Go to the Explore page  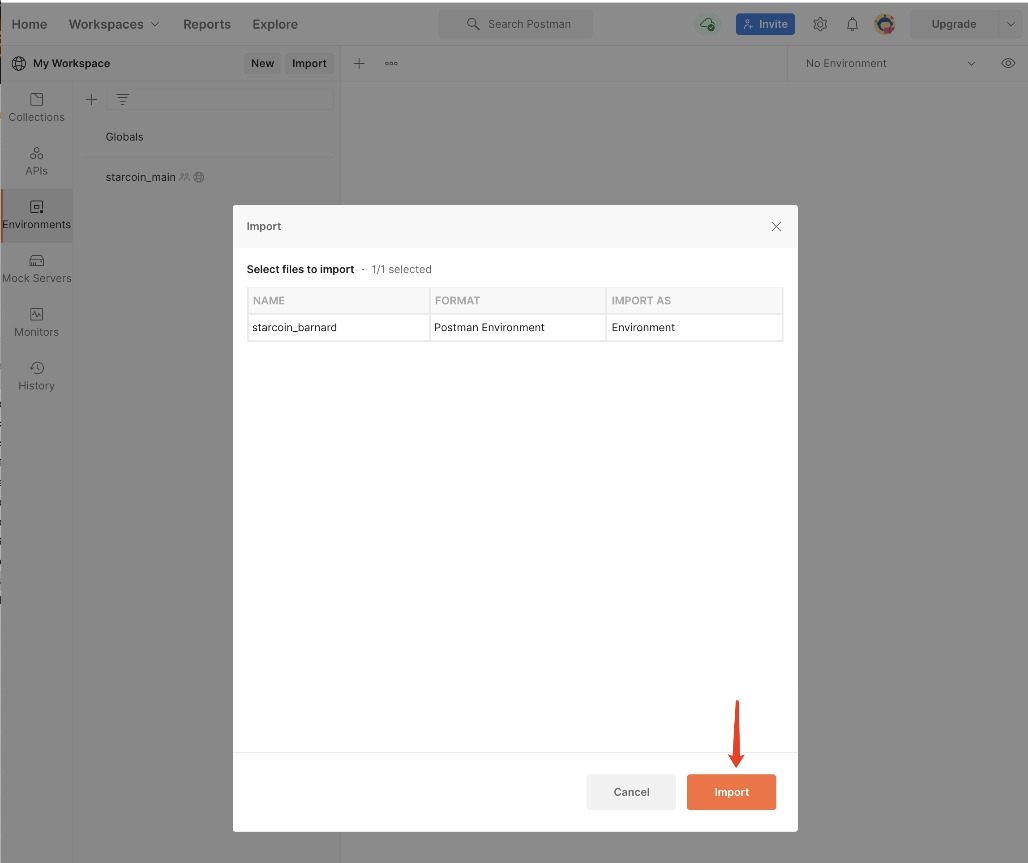point(275,24)
